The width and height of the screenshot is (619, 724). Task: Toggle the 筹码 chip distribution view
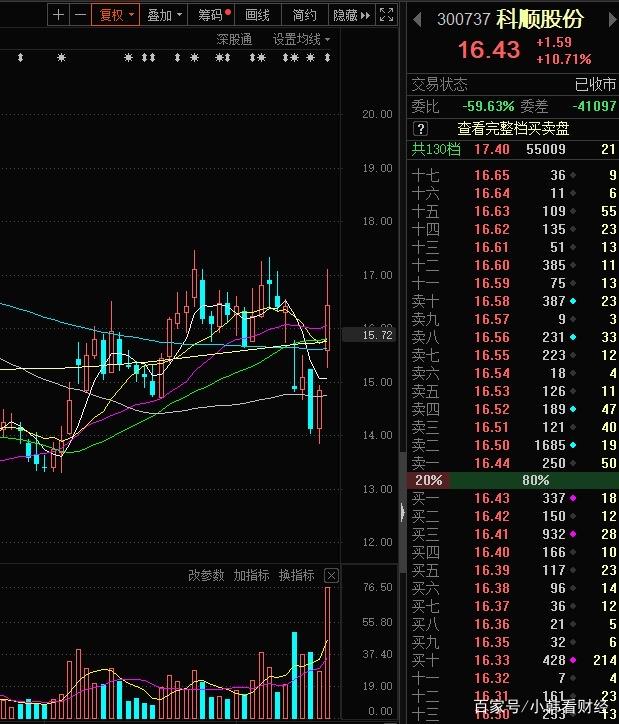coord(213,15)
